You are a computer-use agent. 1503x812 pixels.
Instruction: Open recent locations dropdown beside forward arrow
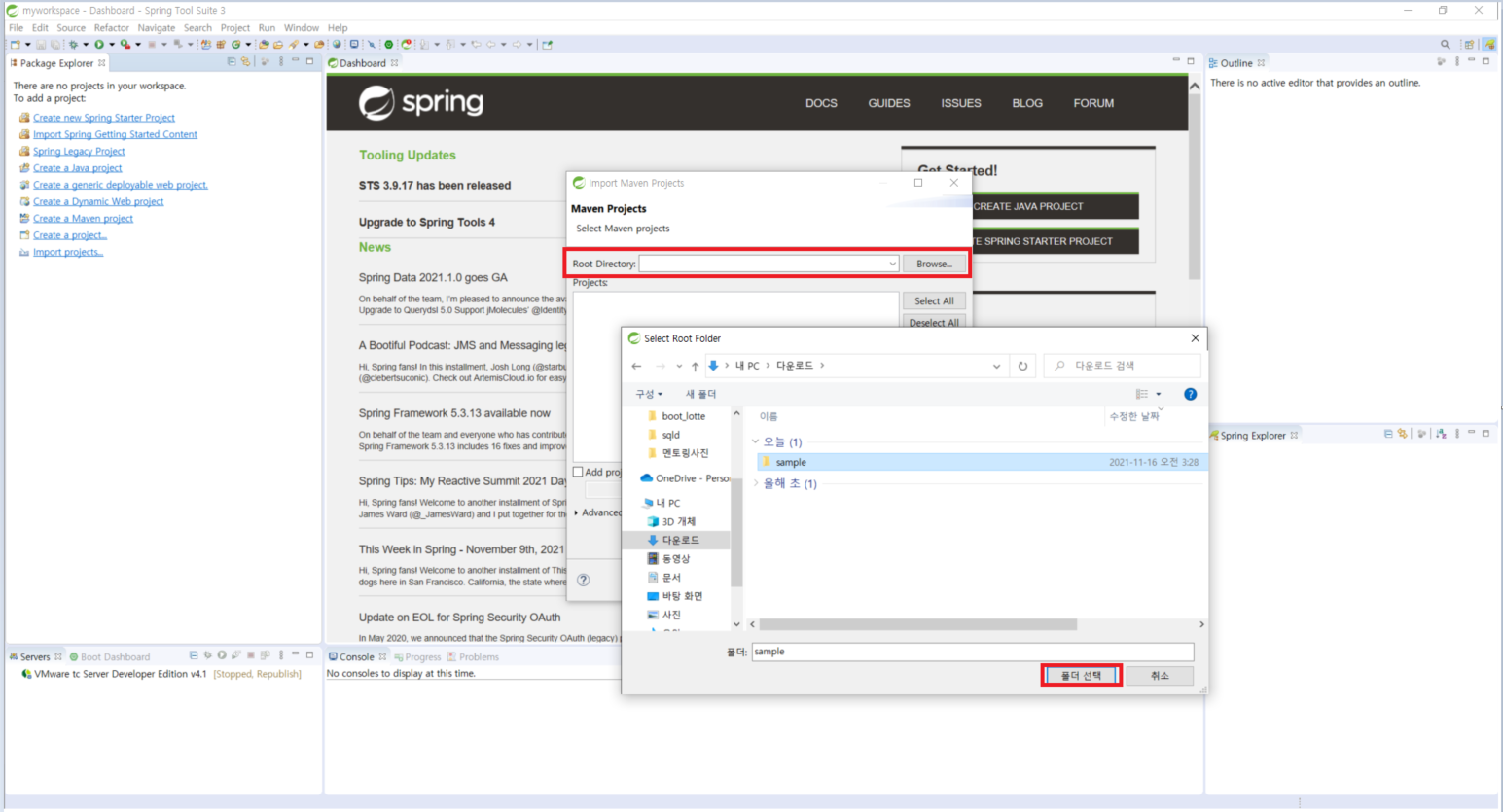679,366
